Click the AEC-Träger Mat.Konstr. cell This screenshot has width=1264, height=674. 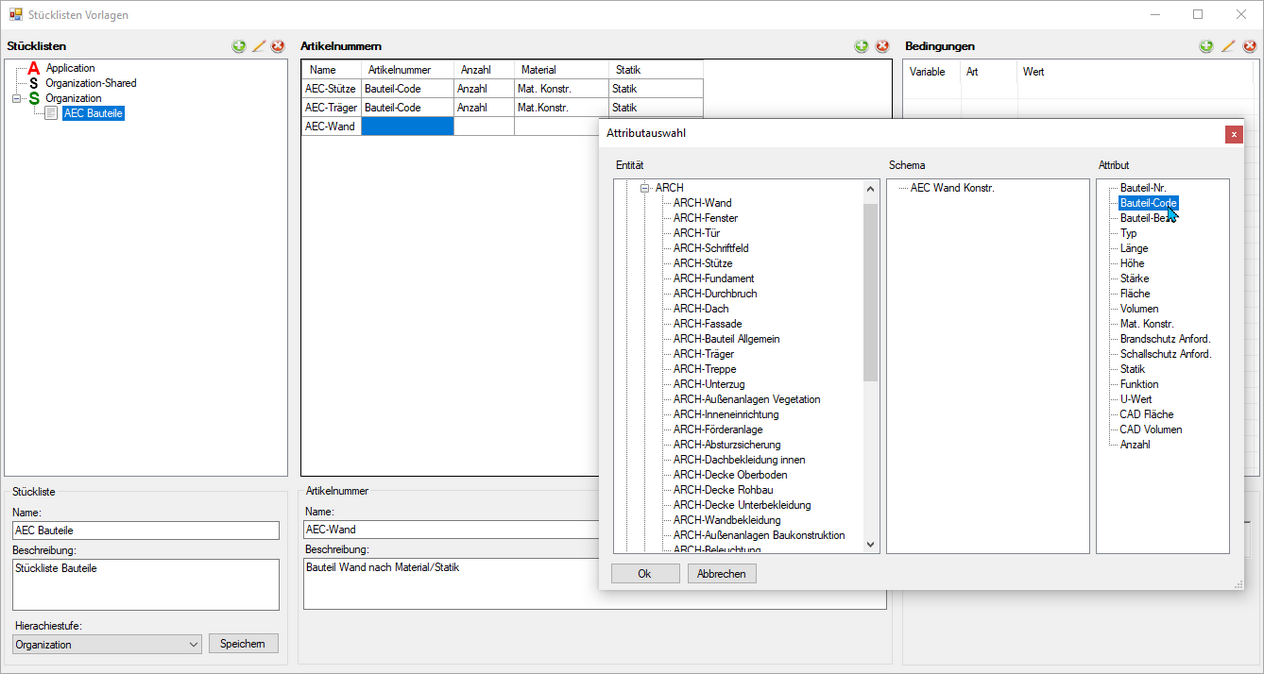pyautogui.click(x=562, y=108)
